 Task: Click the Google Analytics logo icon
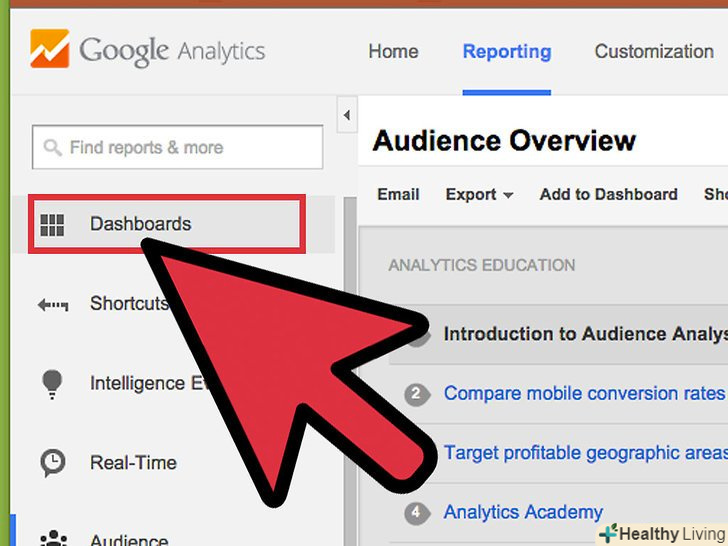(50, 48)
